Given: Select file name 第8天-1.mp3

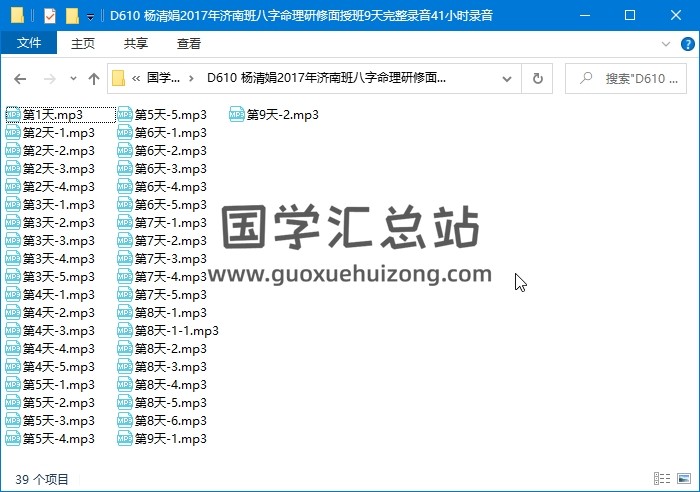Looking at the screenshot, I should point(171,313).
